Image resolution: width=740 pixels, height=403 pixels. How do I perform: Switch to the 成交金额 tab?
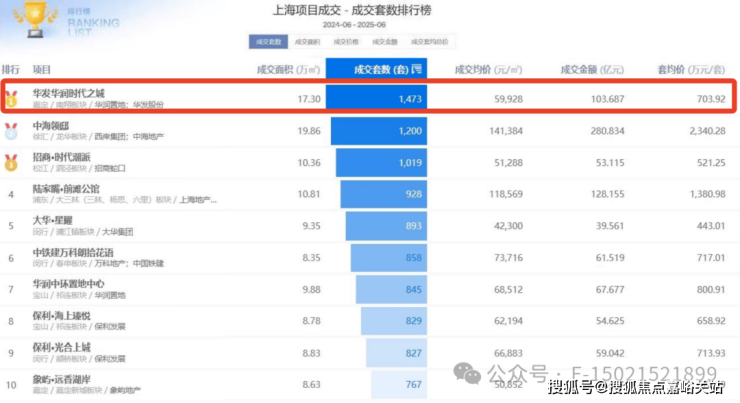pos(384,42)
